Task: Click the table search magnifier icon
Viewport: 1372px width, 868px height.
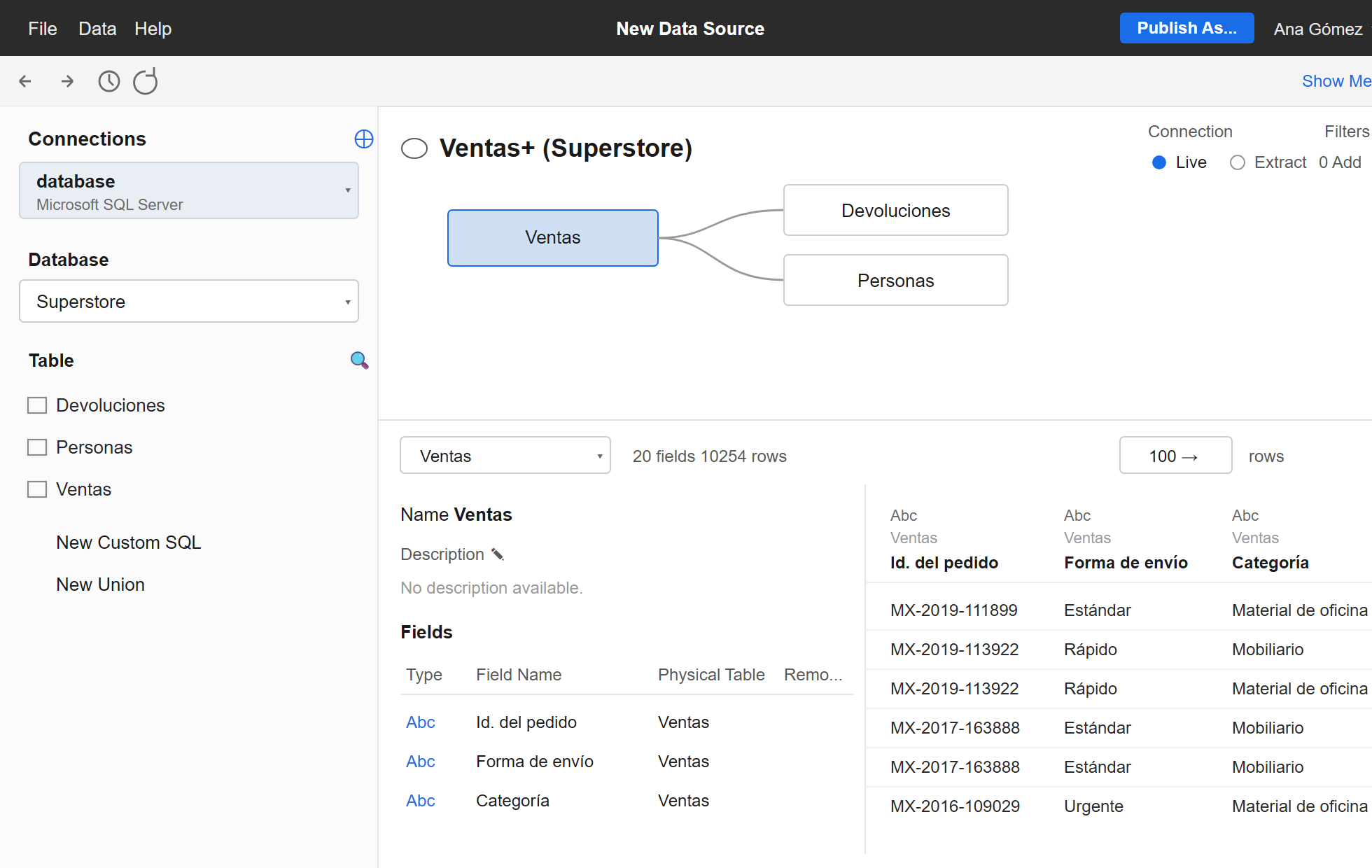Action: coord(359,360)
